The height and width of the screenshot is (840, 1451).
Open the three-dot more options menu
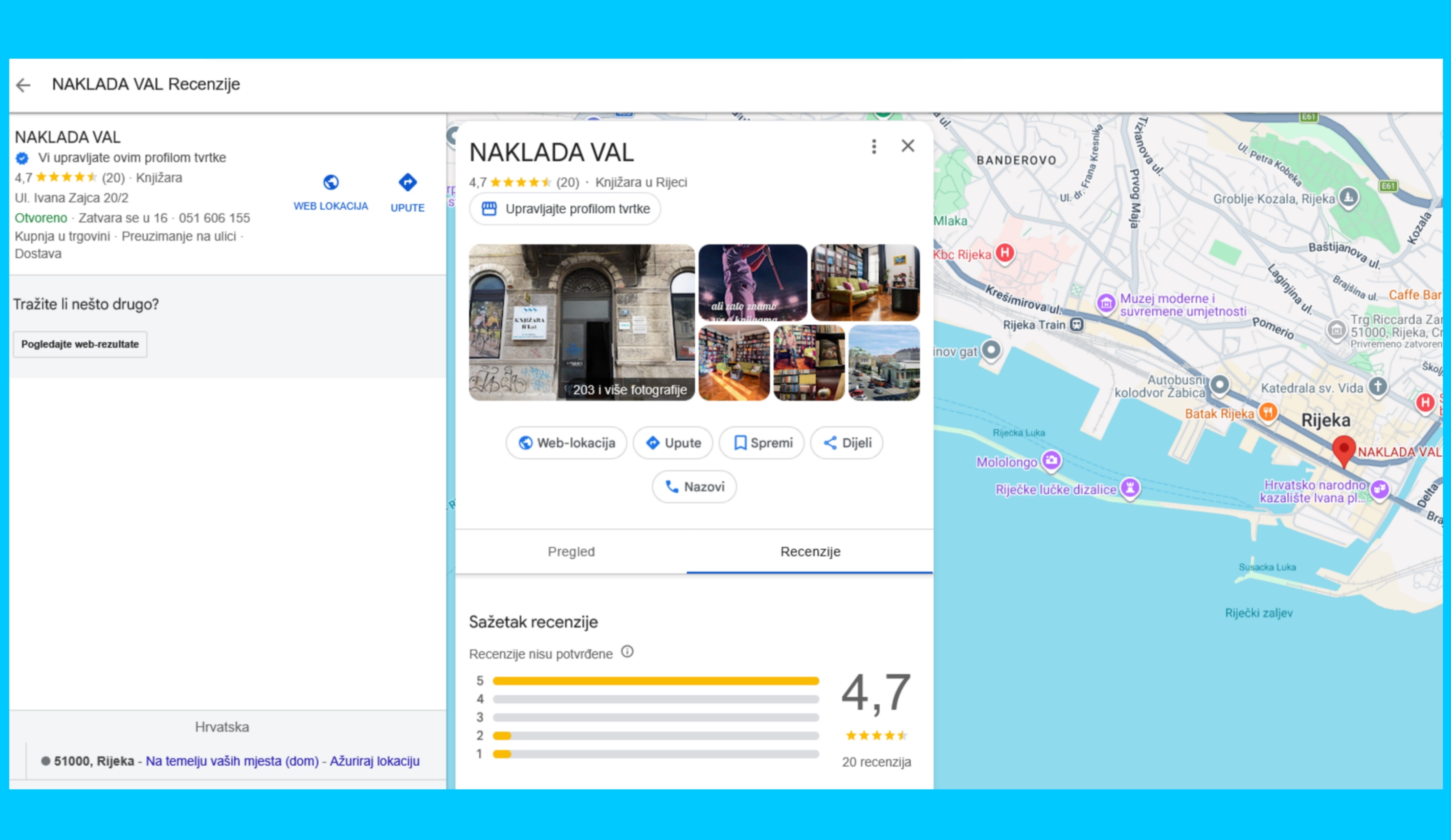874,147
